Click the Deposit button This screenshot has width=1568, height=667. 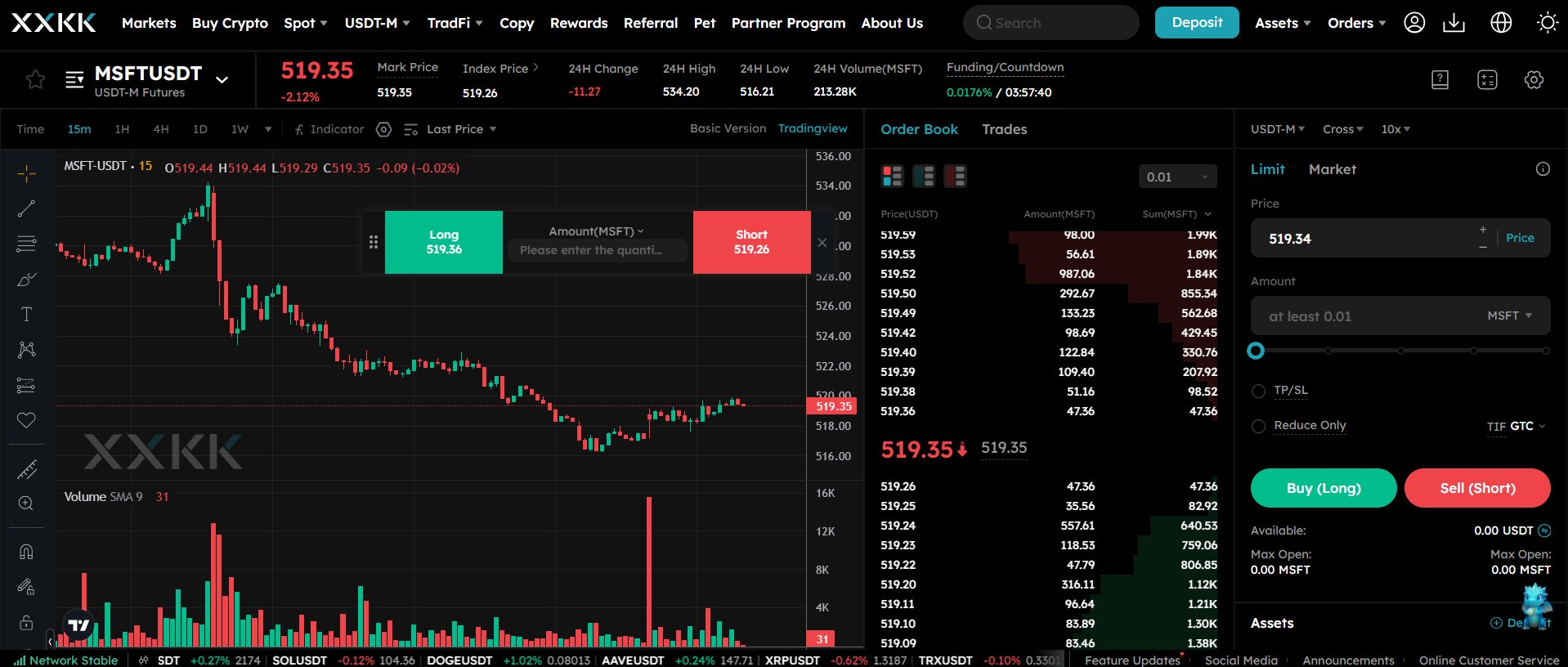tap(1197, 22)
